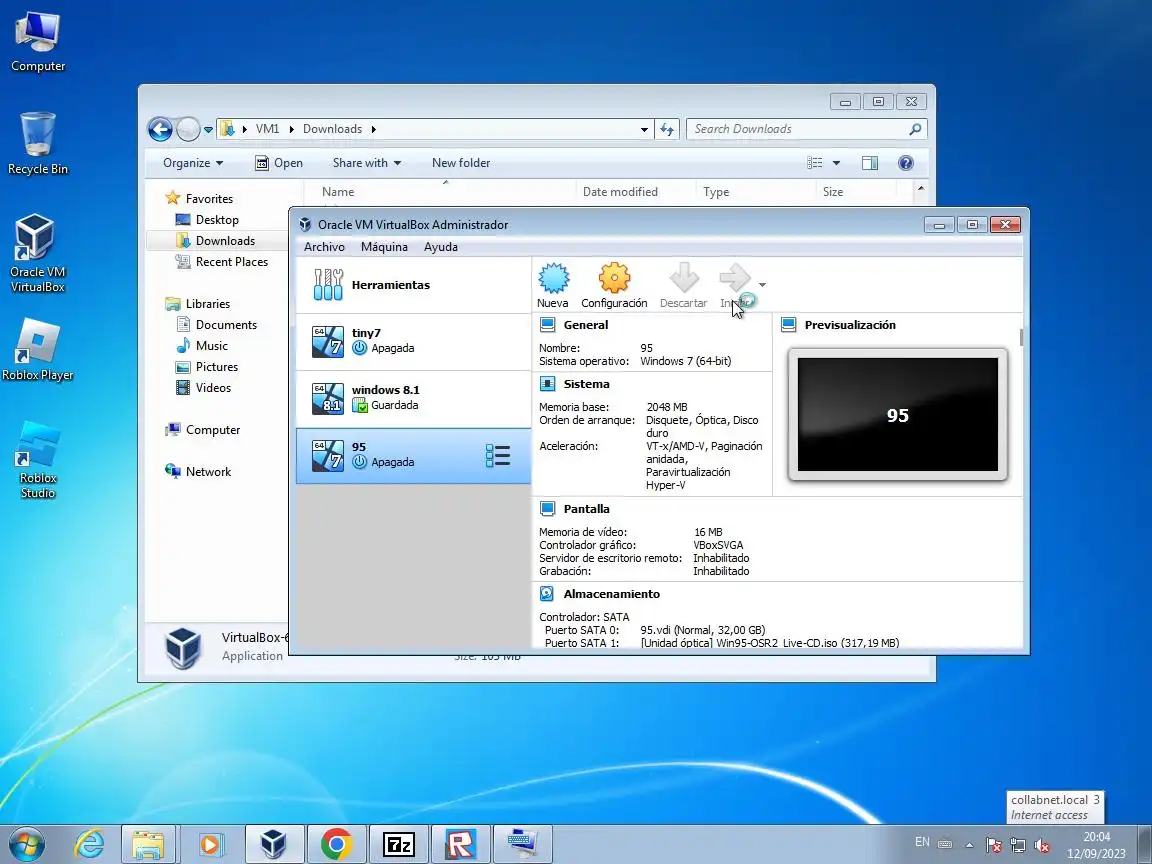Expand the Iniciar dropdown arrow

pyautogui.click(x=763, y=285)
